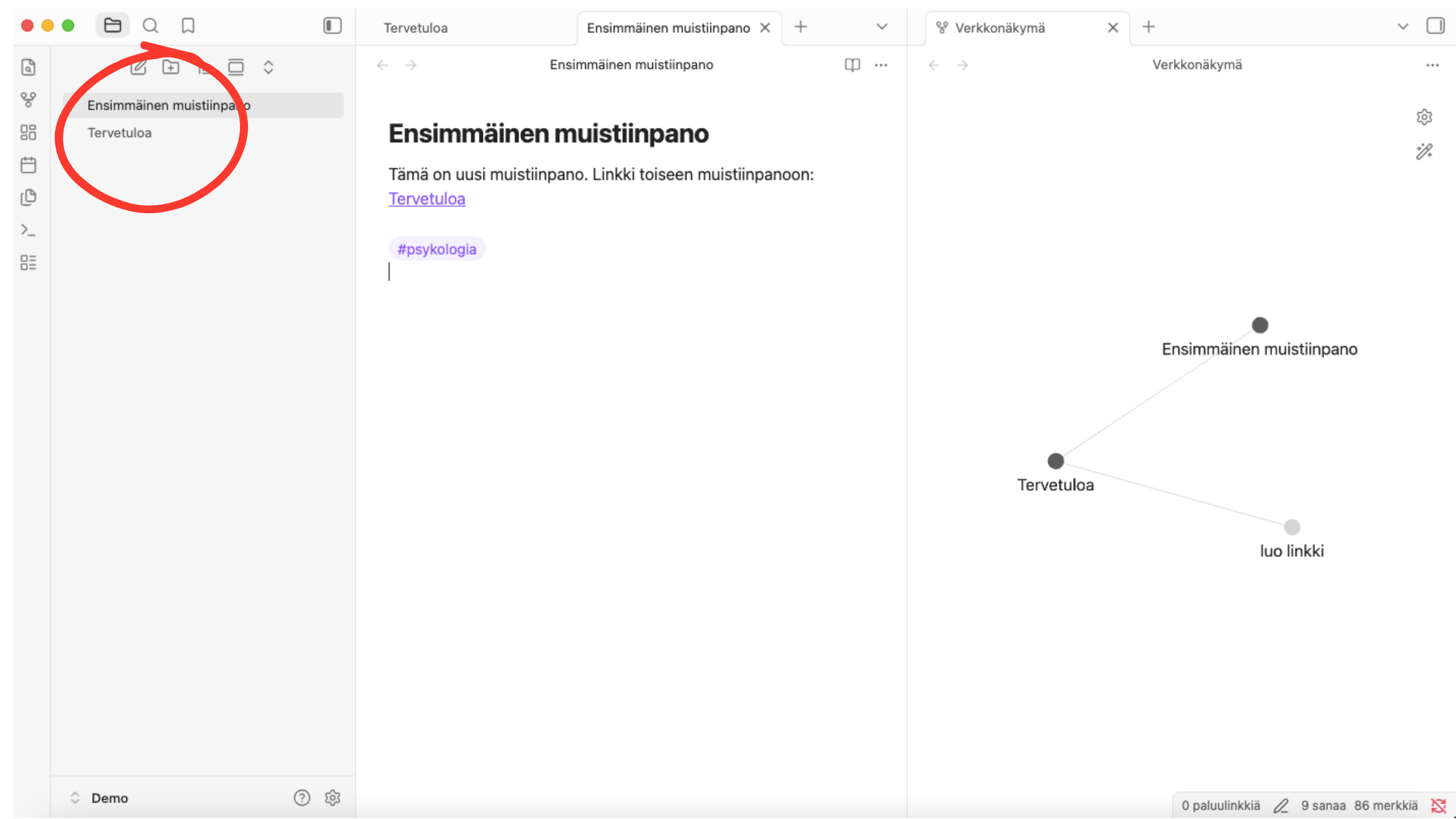Image resolution: width=1456 pixels, height=819 pixels.
Task: Follow the Tervetuloa link in note
Action: pyautogui.click(x=427, y=198)
